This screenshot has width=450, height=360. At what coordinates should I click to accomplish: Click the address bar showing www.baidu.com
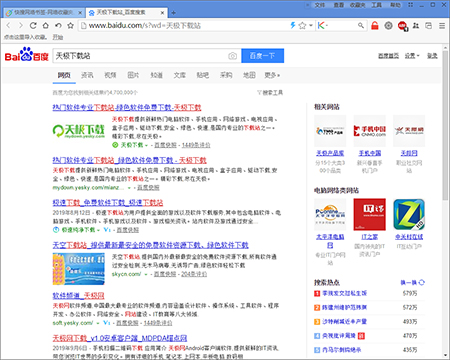[x=183, y=25]
